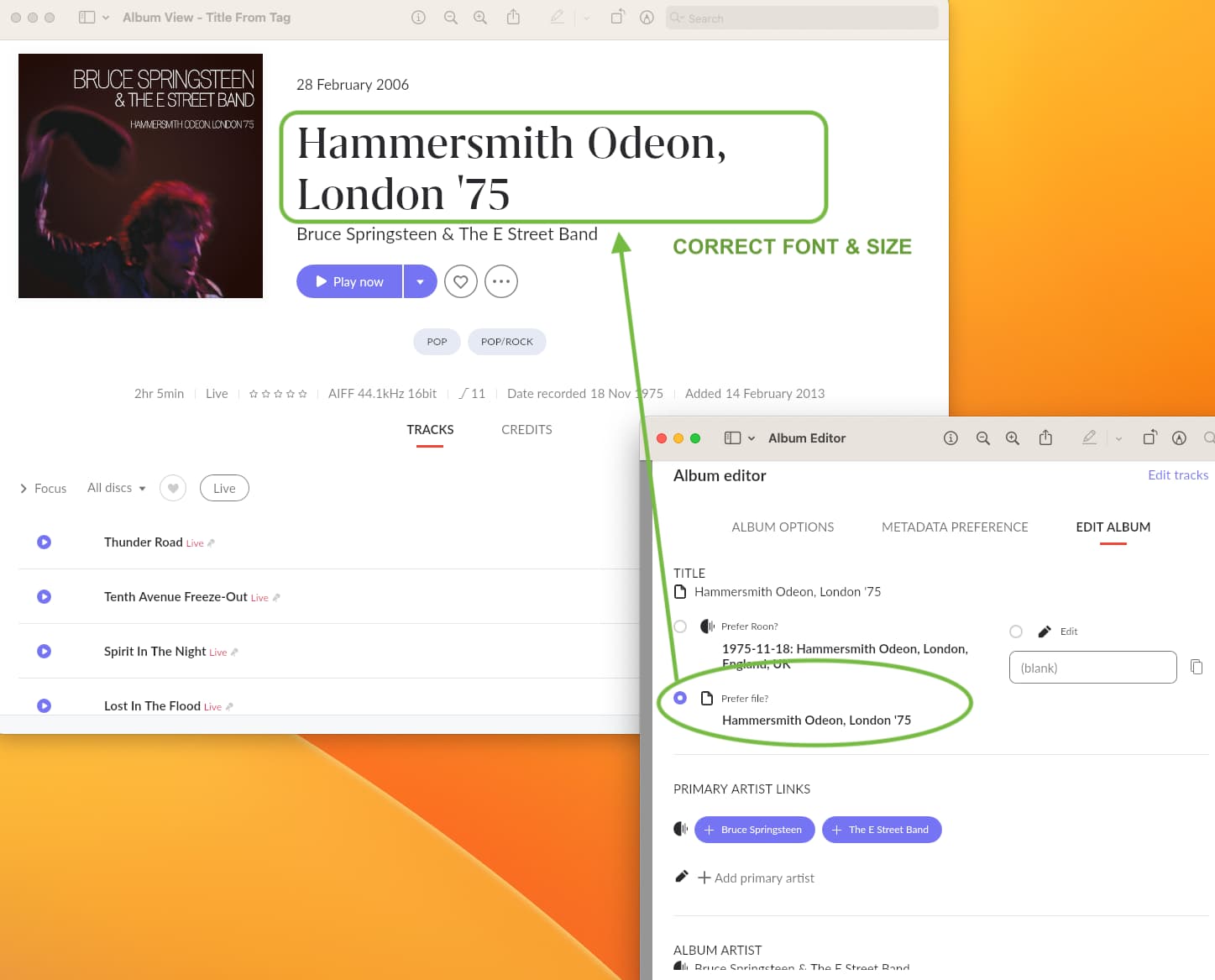Toggle the track favorites heart filter

click(173, 488)
